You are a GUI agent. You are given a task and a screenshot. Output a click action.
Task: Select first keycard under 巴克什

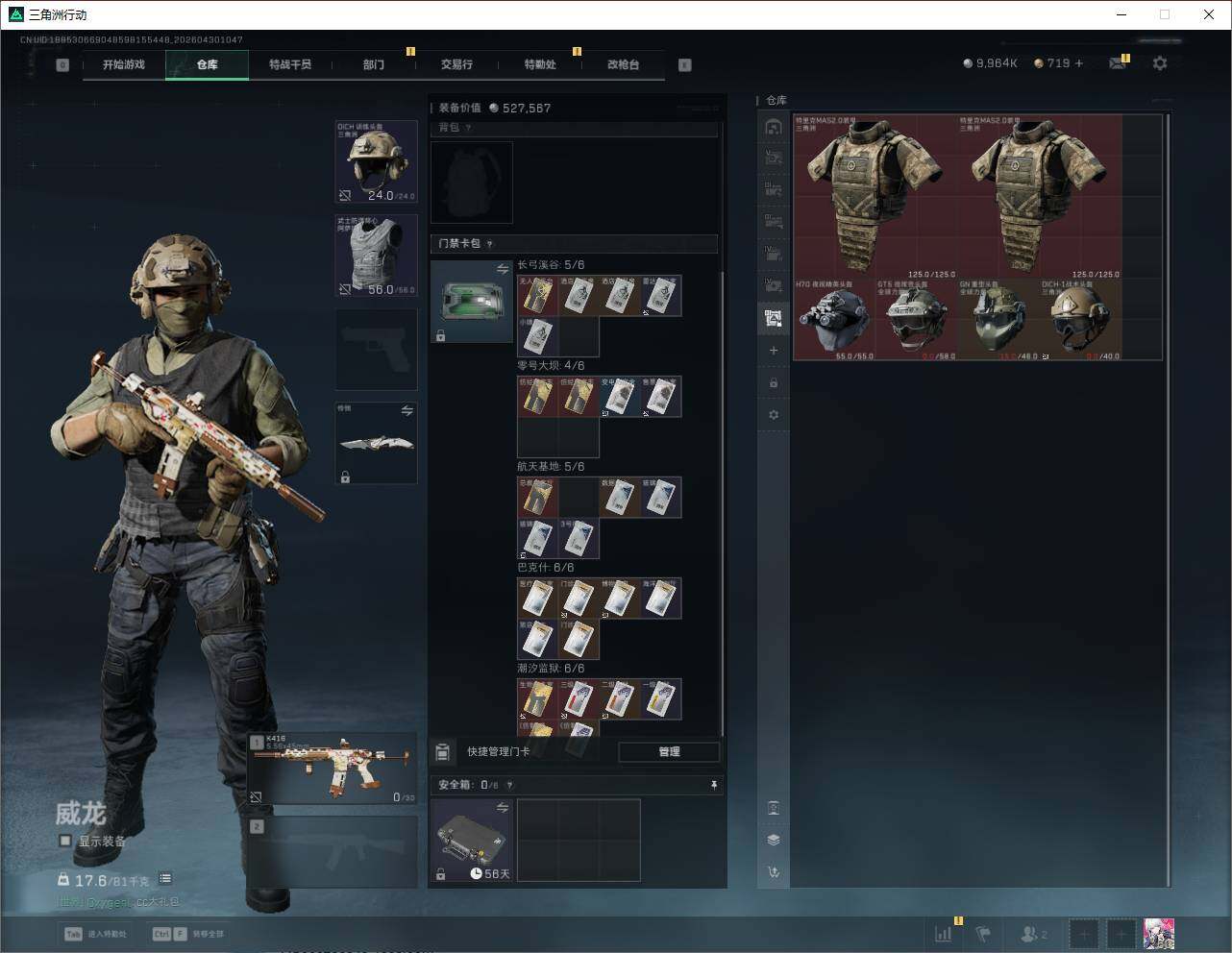[537, 599]
